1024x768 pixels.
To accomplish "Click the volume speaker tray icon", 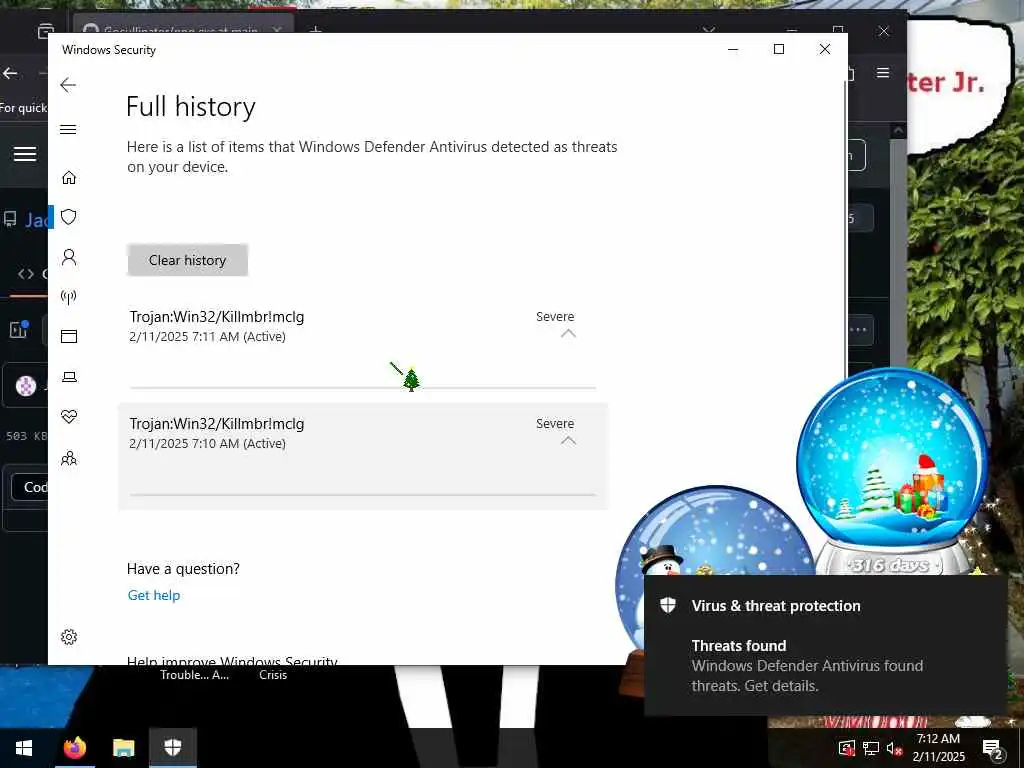I will [894, 748].
